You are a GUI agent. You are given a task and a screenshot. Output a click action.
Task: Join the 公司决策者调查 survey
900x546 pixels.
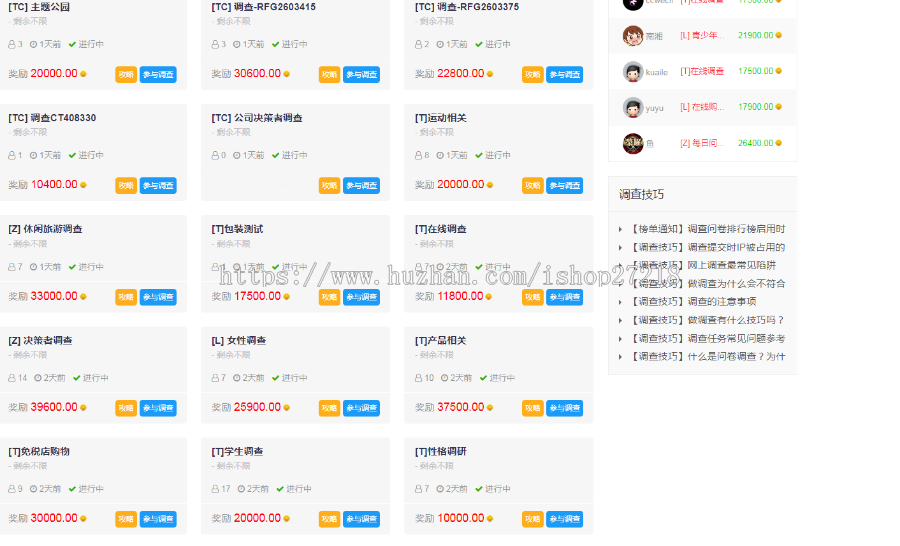(x=362, y=185)
